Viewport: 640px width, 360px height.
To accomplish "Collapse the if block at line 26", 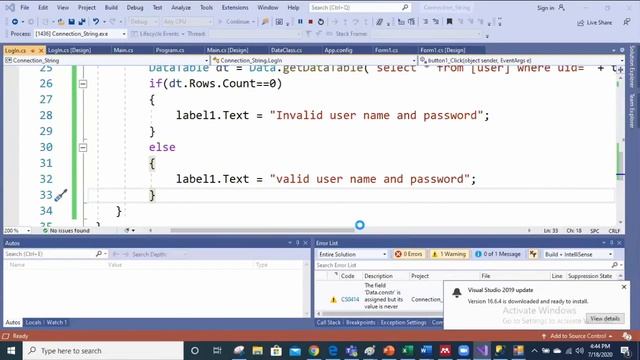I will tap(83, 84).
